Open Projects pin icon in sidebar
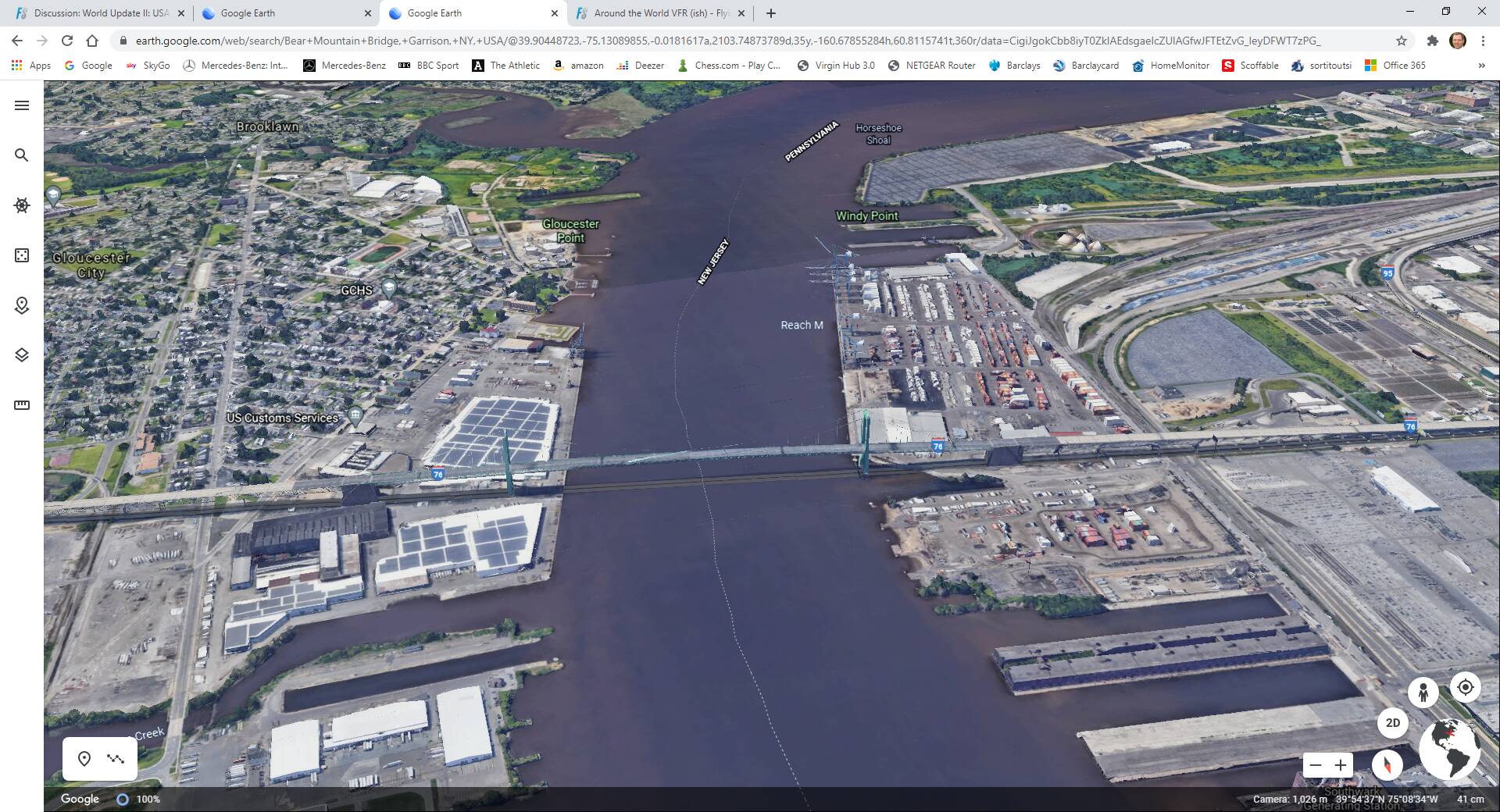Screen dimensions: 1500x812 click(22, 305)
